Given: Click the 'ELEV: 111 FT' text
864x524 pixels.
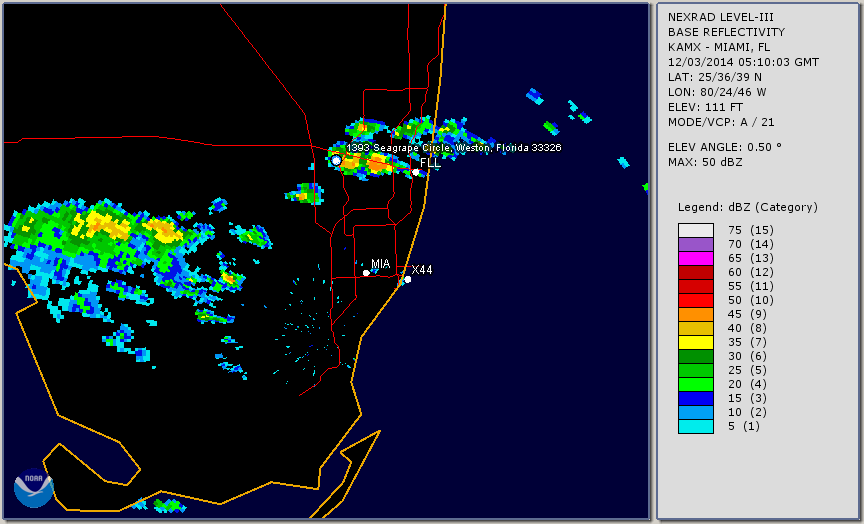Looking at the screenshot, I should (x=705, y=107).
